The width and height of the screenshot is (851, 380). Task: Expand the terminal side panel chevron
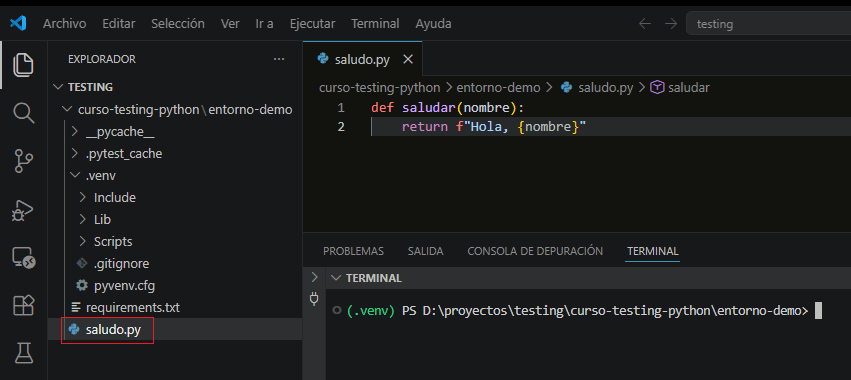pos(314,277)
